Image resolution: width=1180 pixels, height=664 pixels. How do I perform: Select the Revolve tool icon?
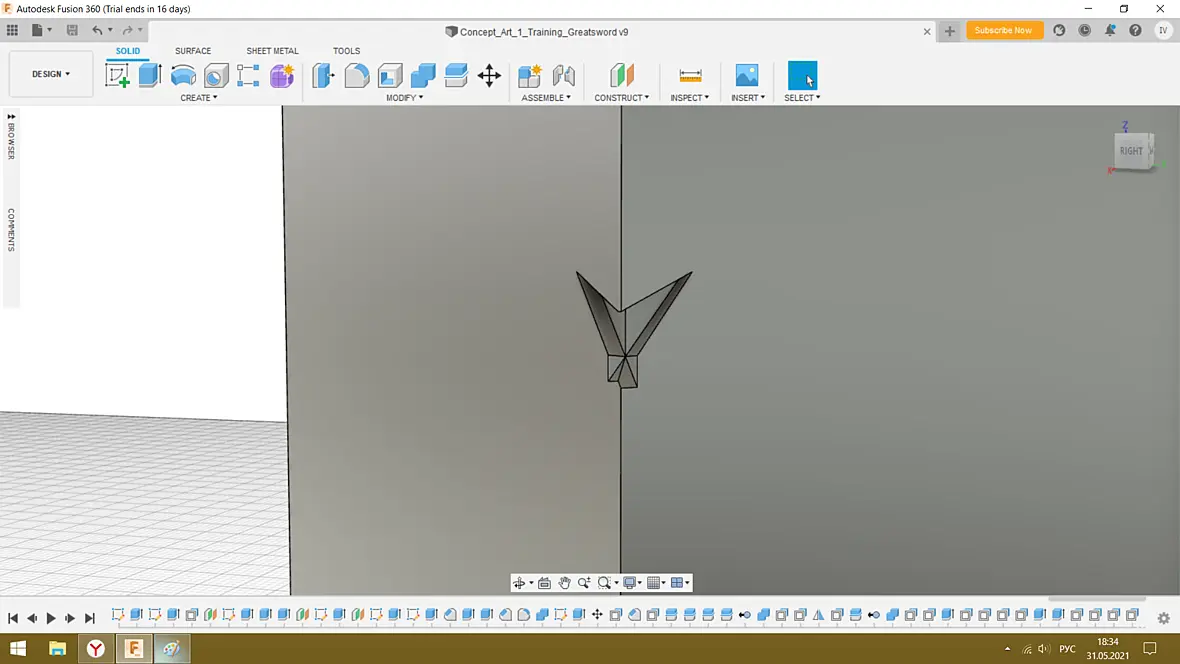point(183,75)
